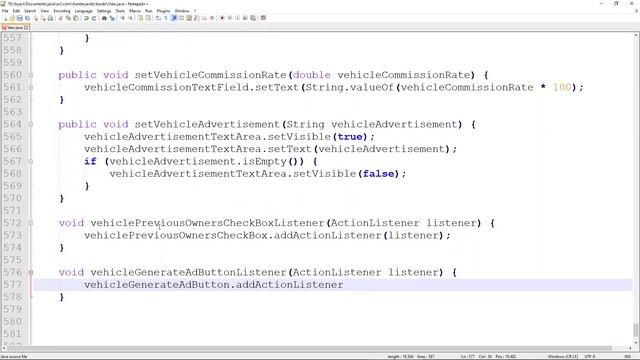This screenshot has width=640, height=360.
Task: Open the Run menu
Action: tap(149, 11)
